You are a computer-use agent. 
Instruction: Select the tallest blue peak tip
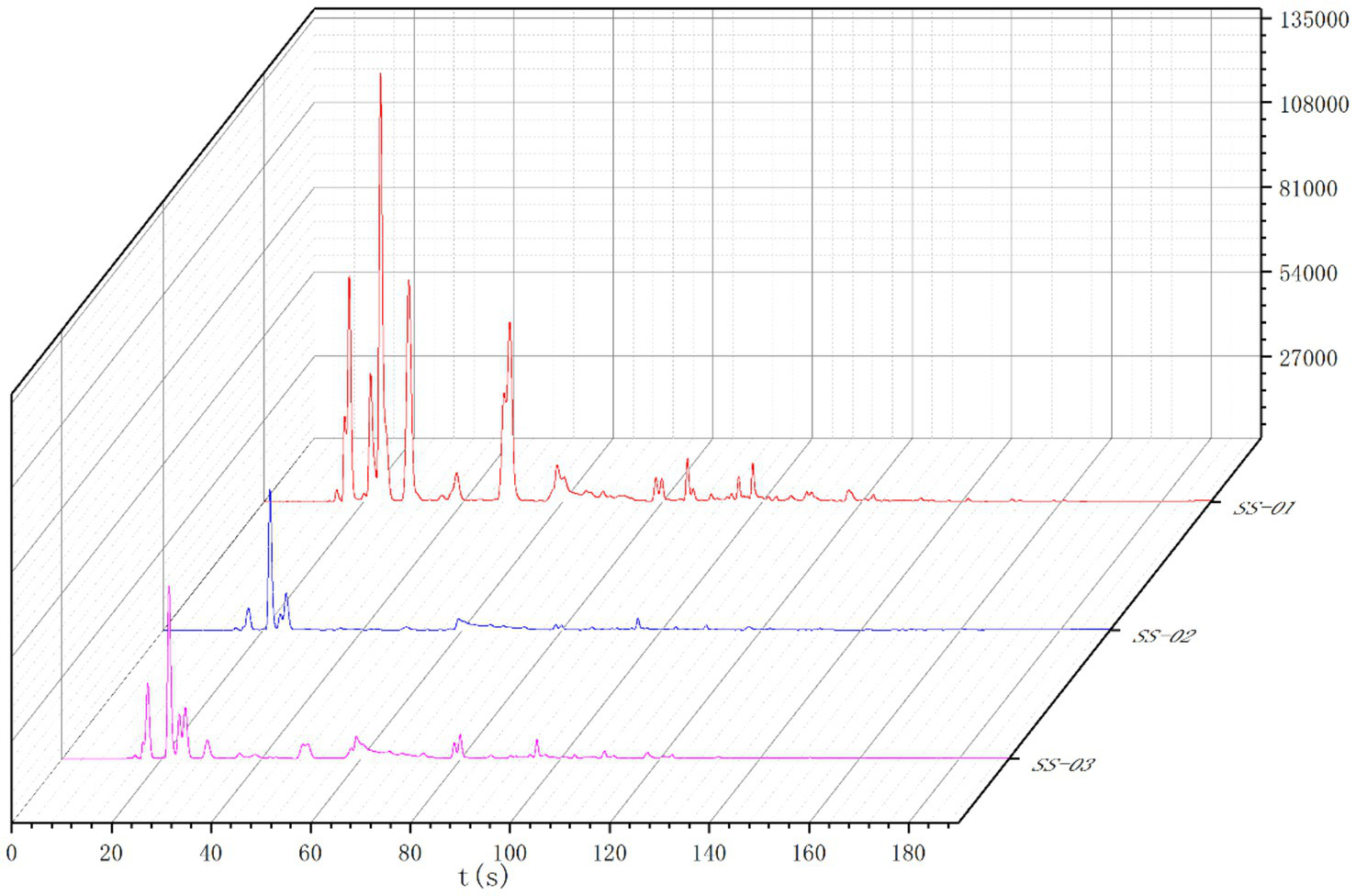270,493
